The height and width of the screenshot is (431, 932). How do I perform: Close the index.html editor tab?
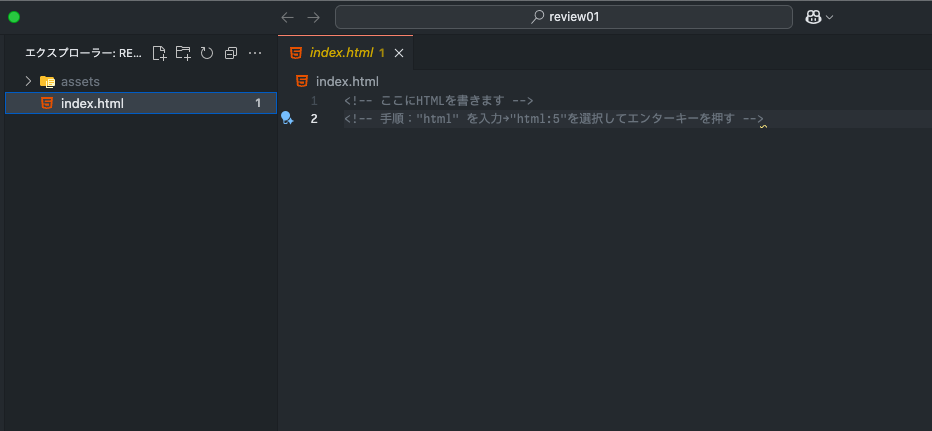(x=399, y=53)
